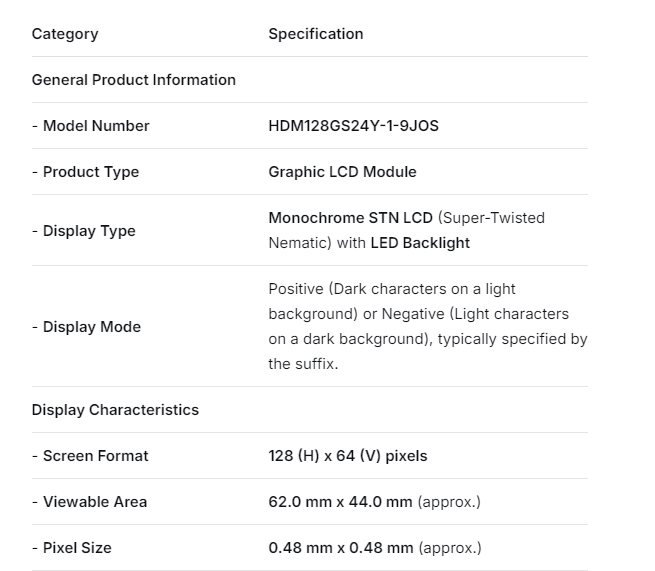The image size is (655, 571).
Task: Click the Positive or Negative display mode description
Action: tap(427, 326)
